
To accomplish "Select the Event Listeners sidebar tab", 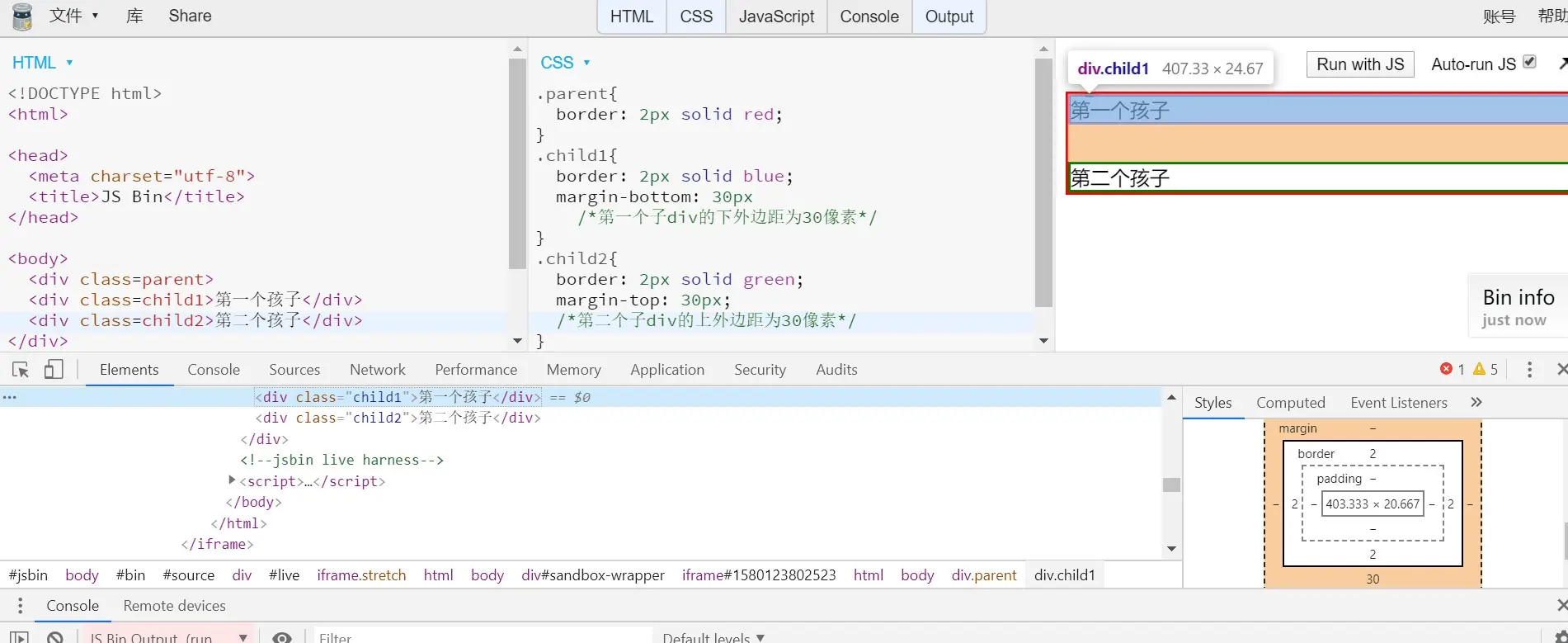I will coord(1399,403).
